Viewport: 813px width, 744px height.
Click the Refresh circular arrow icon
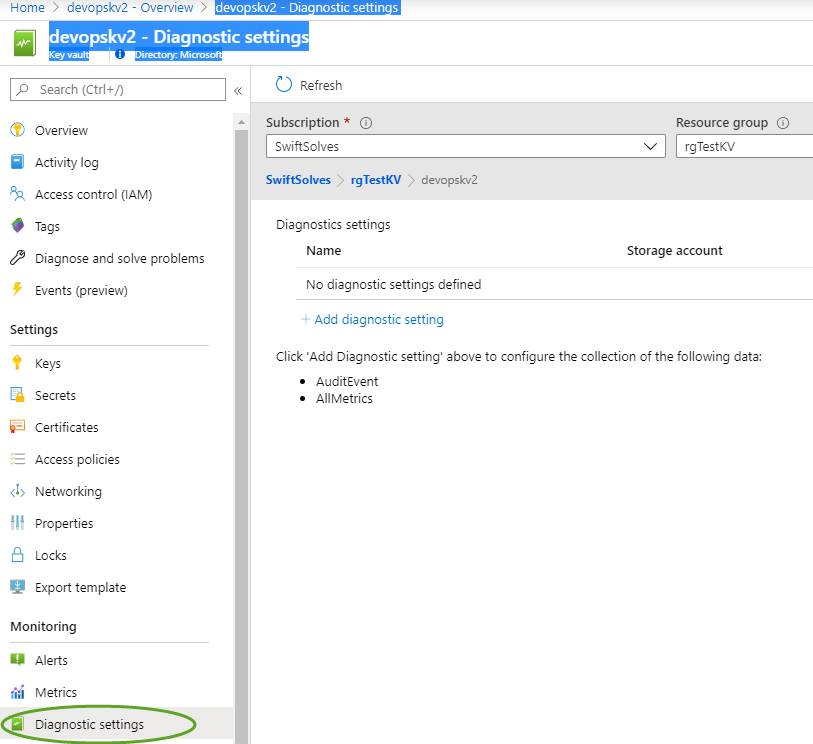point(284,85)
